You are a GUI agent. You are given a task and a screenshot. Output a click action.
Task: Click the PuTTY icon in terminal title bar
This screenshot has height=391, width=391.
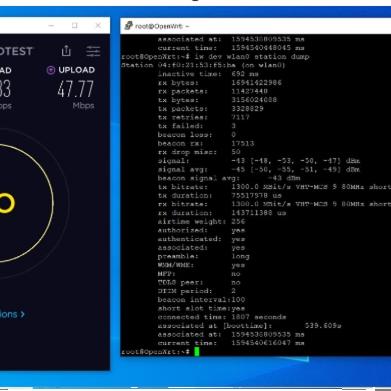point(129,26)
